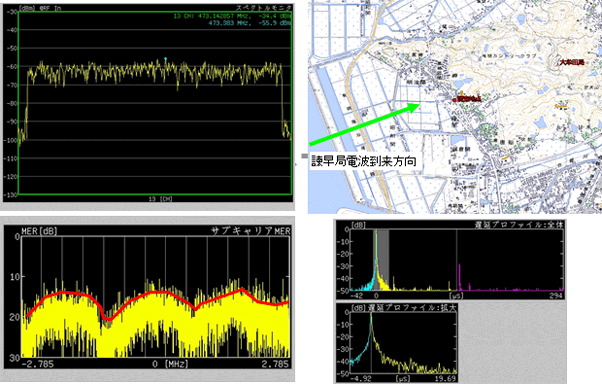The height and width of the screenshot is (384, 602).
Task: Open the 遅延プロファイル:全体 panel title
Action: 519,225
